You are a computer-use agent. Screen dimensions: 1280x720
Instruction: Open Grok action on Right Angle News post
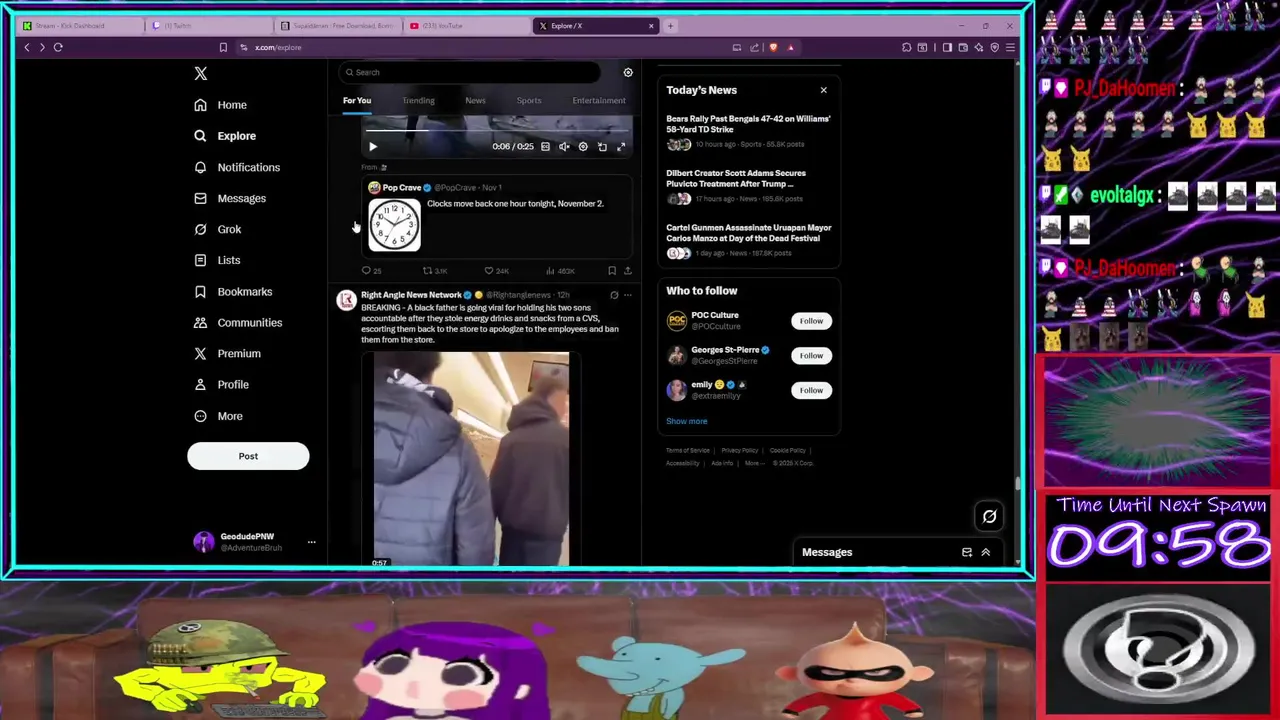[614, 295]
